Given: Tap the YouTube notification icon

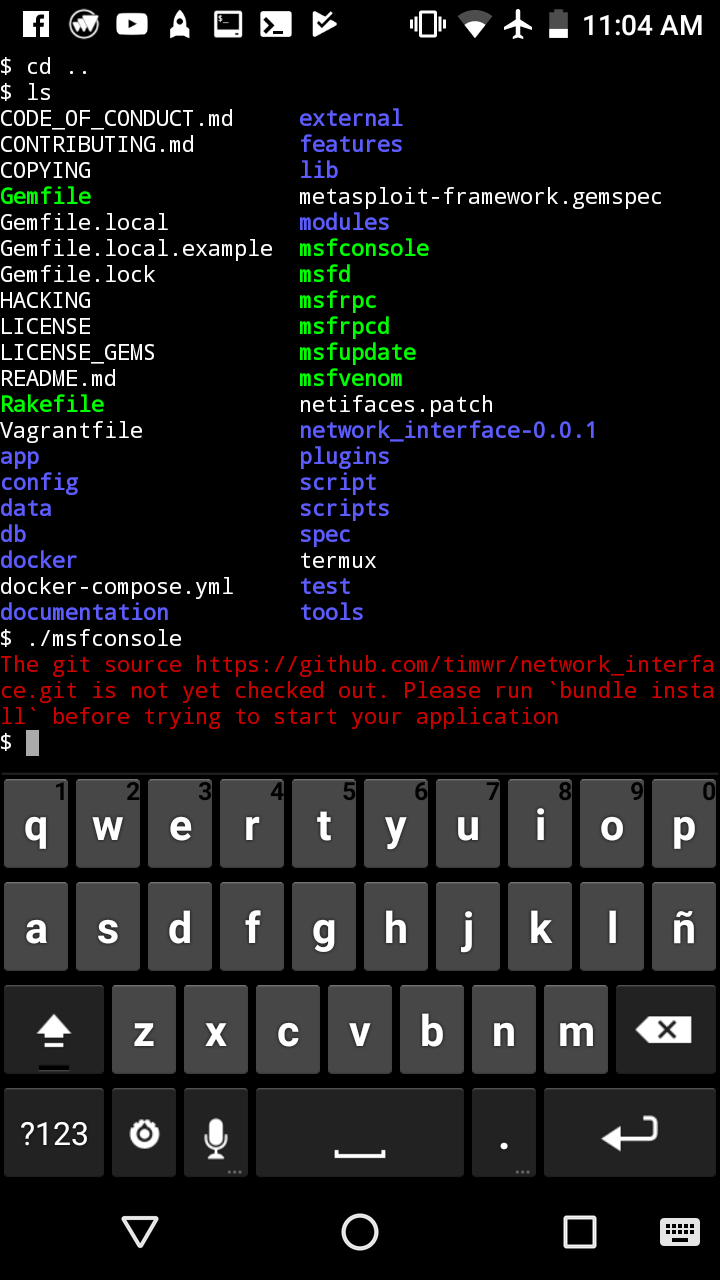Looking at the screenshot, I should 132,25.
